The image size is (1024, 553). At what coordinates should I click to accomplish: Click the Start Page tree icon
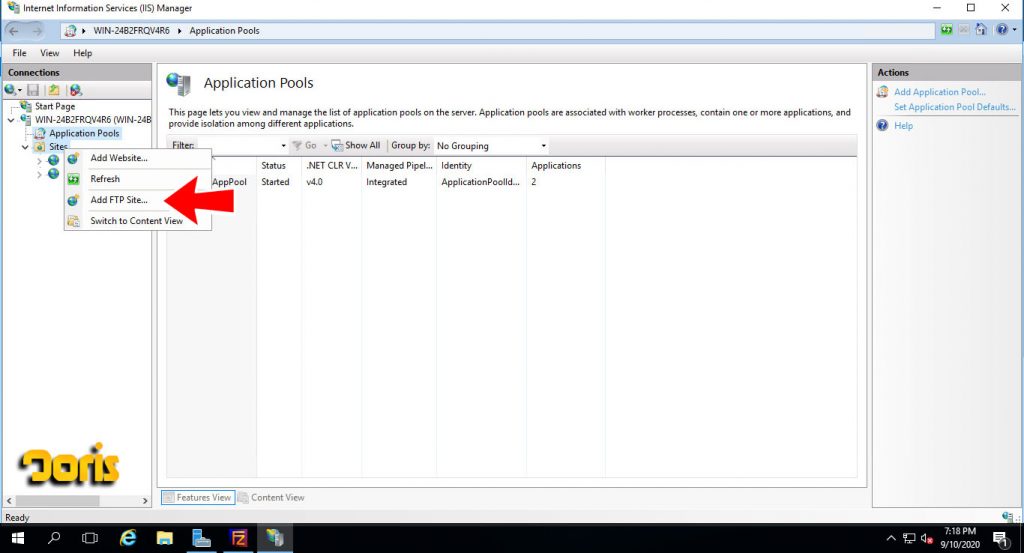pyautogui.click(x=25, y=106)
